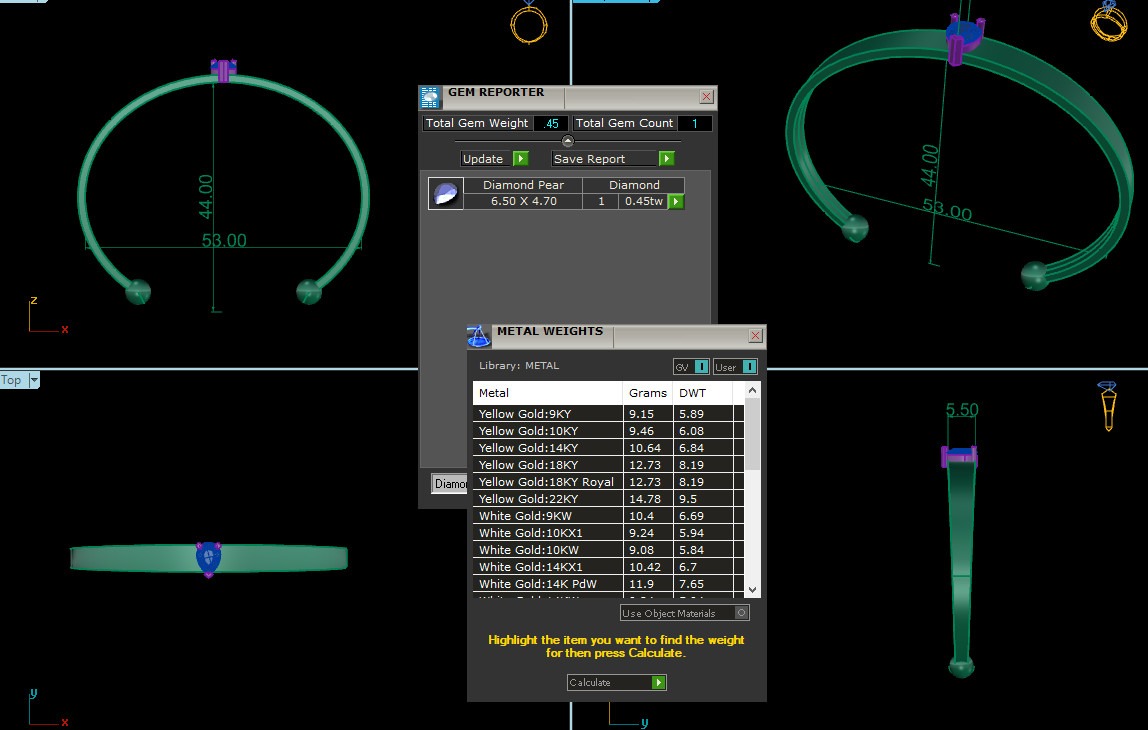
Task: Click the Metal Weights scale icon
Action: pos(480,336)
